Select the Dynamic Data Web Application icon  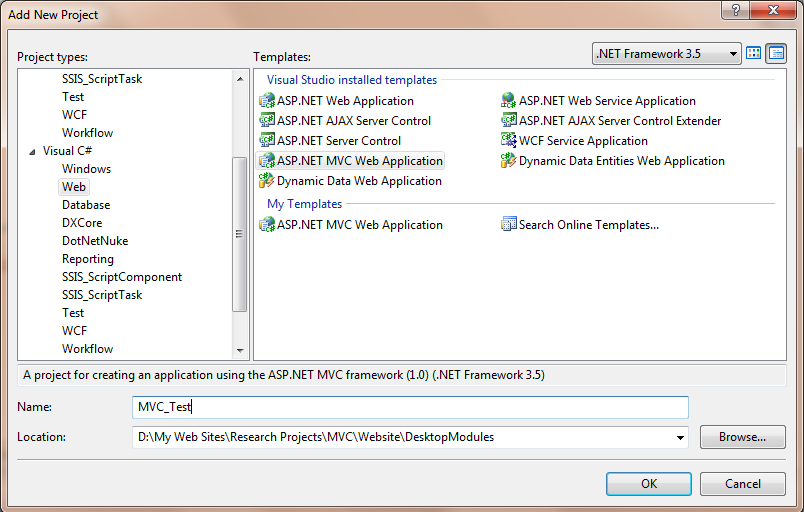pos(267,180)
